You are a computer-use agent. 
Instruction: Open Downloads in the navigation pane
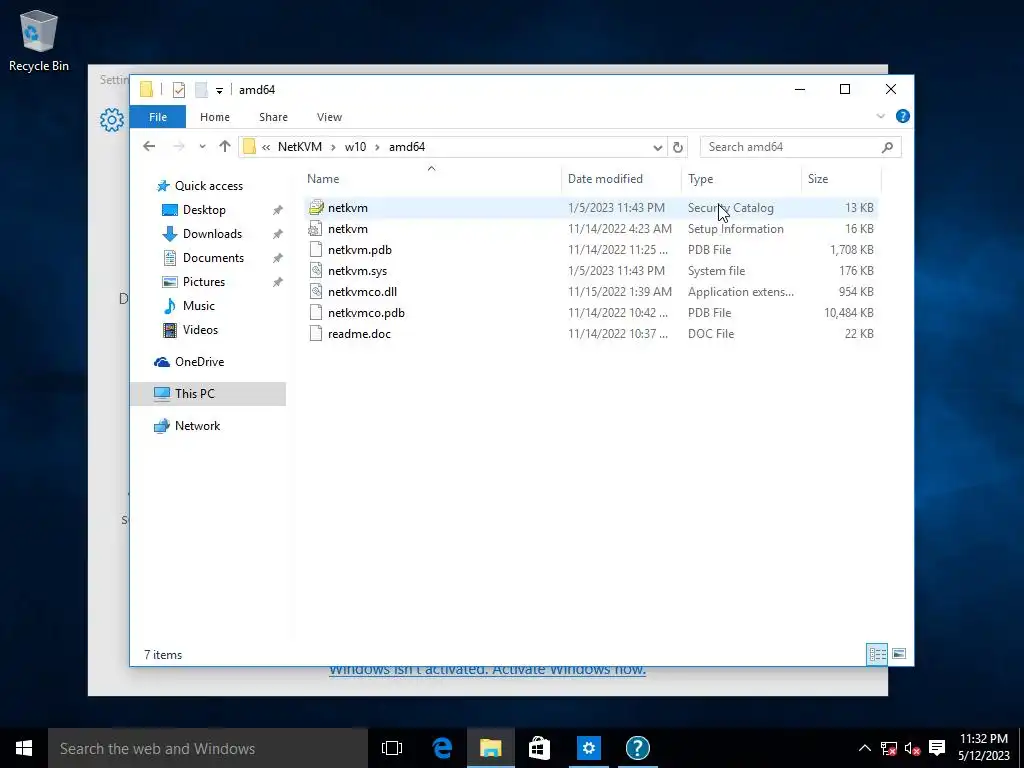(212, 234)
